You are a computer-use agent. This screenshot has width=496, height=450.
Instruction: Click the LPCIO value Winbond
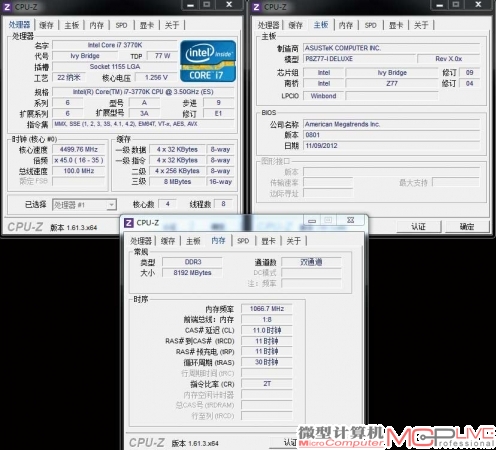coord(323,96)
